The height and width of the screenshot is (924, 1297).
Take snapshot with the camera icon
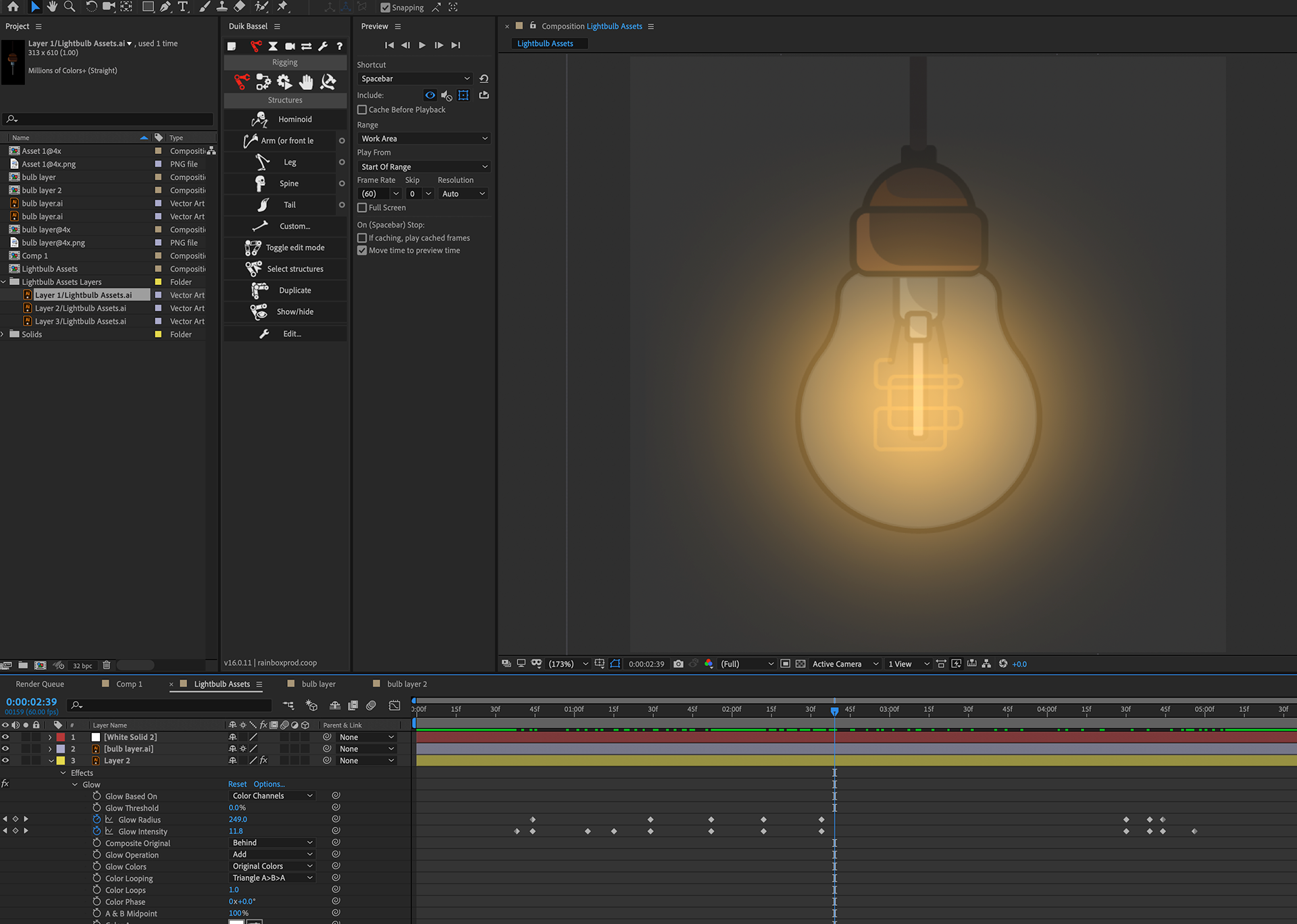(x=678, y=664)
